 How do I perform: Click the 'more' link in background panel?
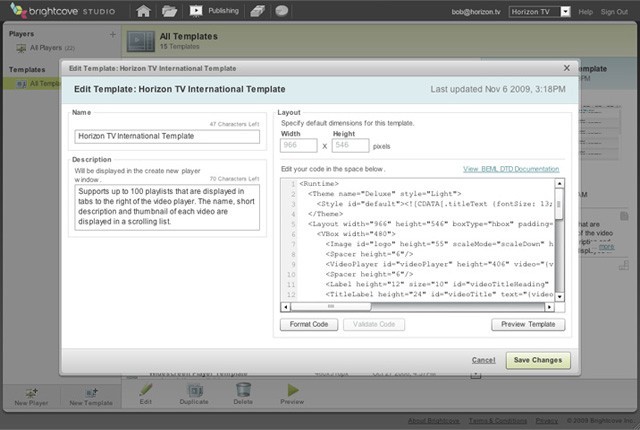tap(607, 246)
